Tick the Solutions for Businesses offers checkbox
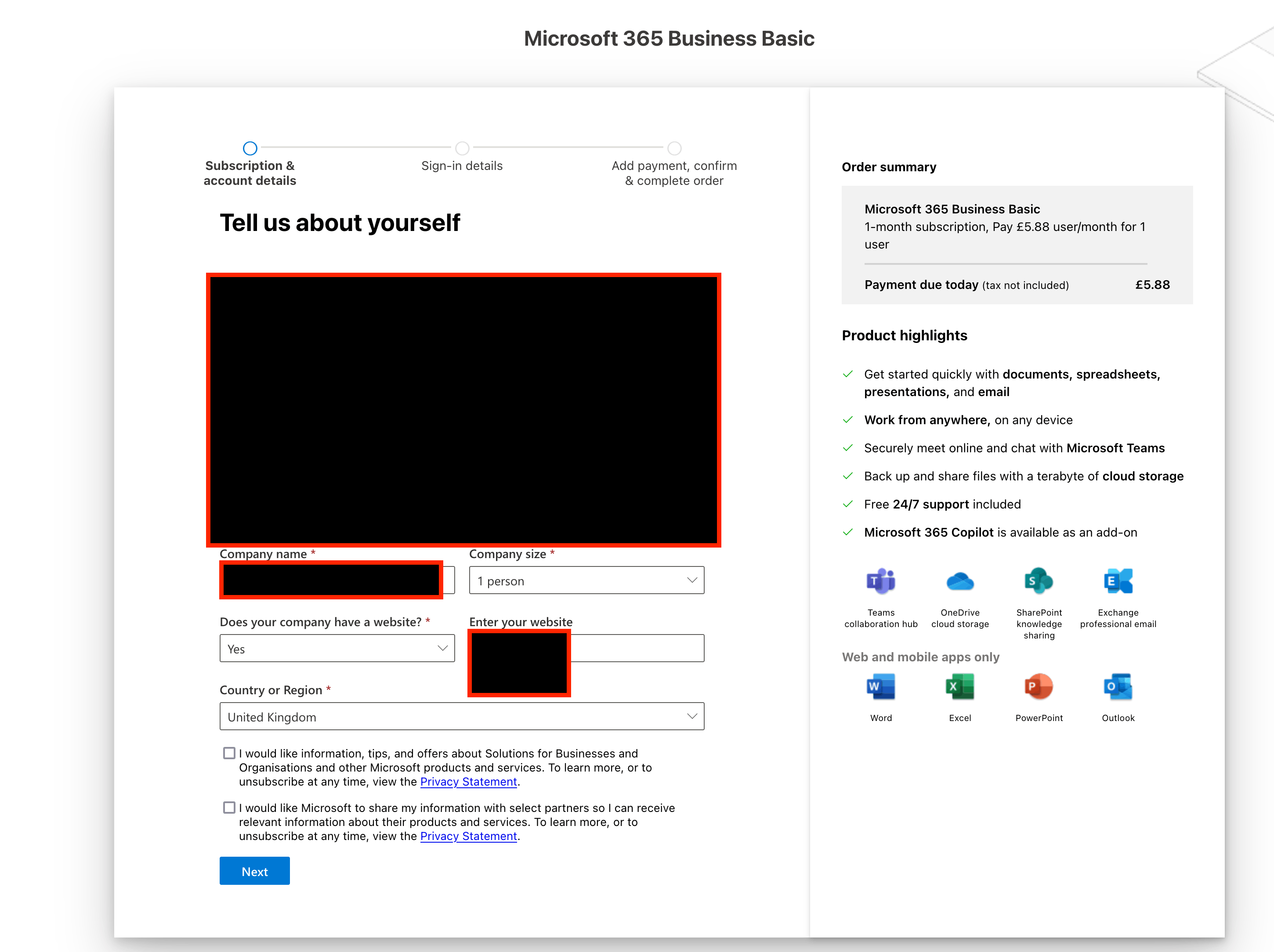Screen dimensions: 1274x952 click(x=229, y=753)
